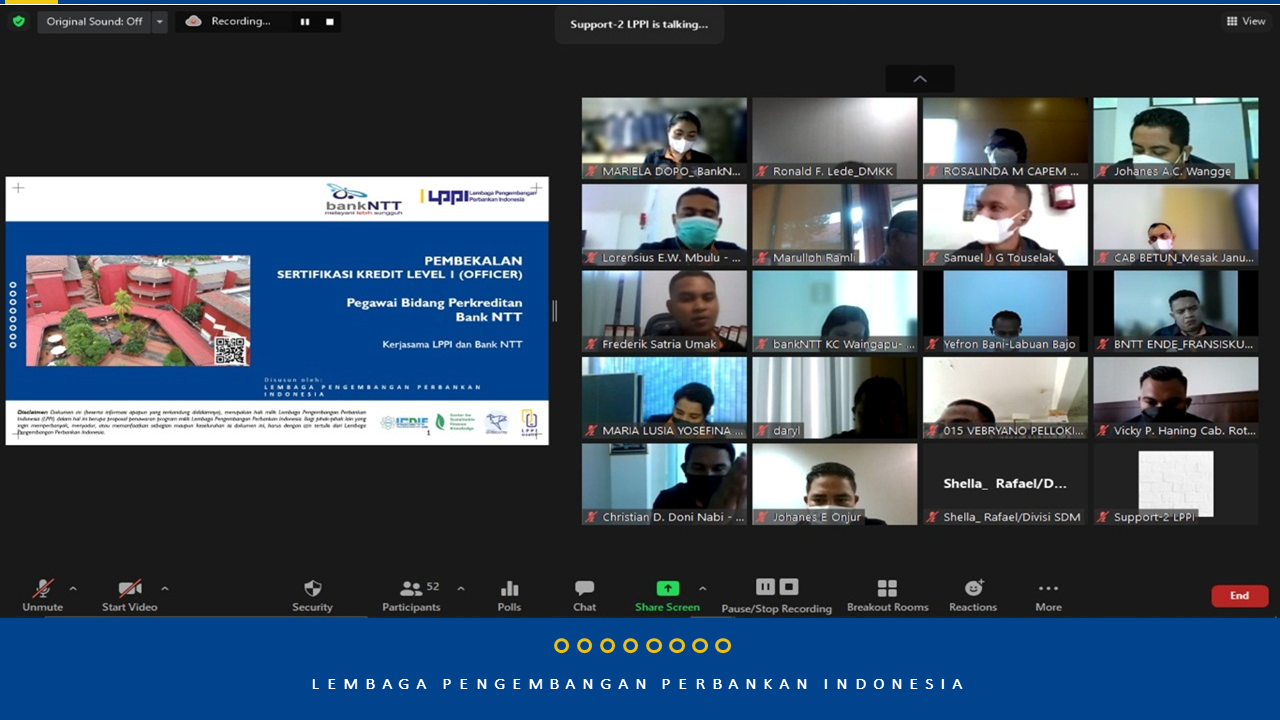Image resolution: width=1280 pixels, height=720 pixels.
Task: Click muted mic icon on Support-2 LPPI tile
Action: coord(1104,517)
